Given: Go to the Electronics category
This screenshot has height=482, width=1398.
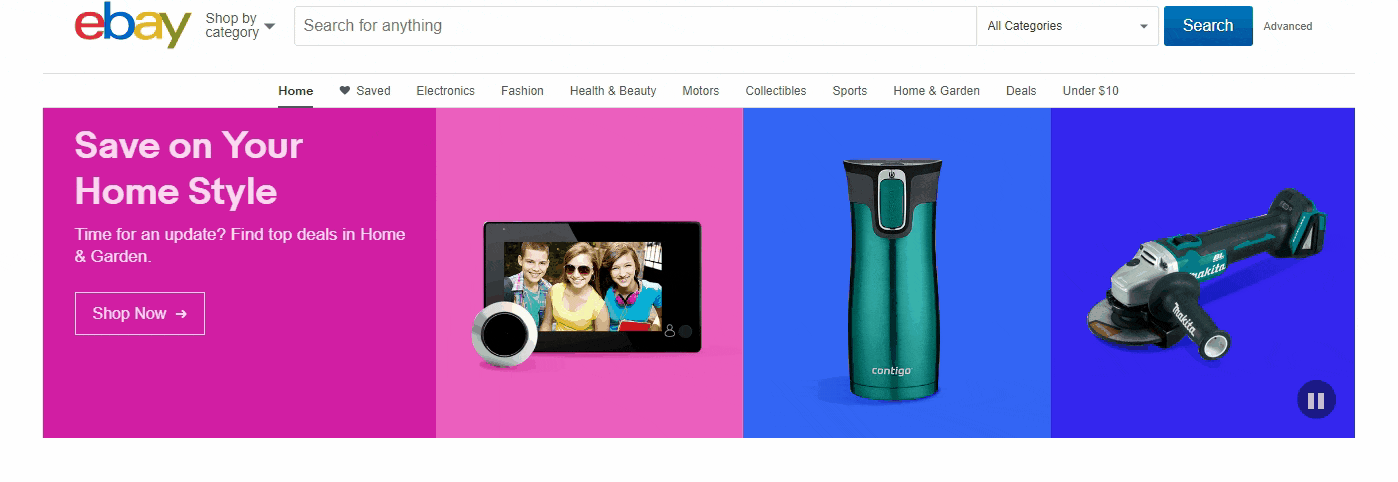Looking at the screenshot, I should click(445, 90).
